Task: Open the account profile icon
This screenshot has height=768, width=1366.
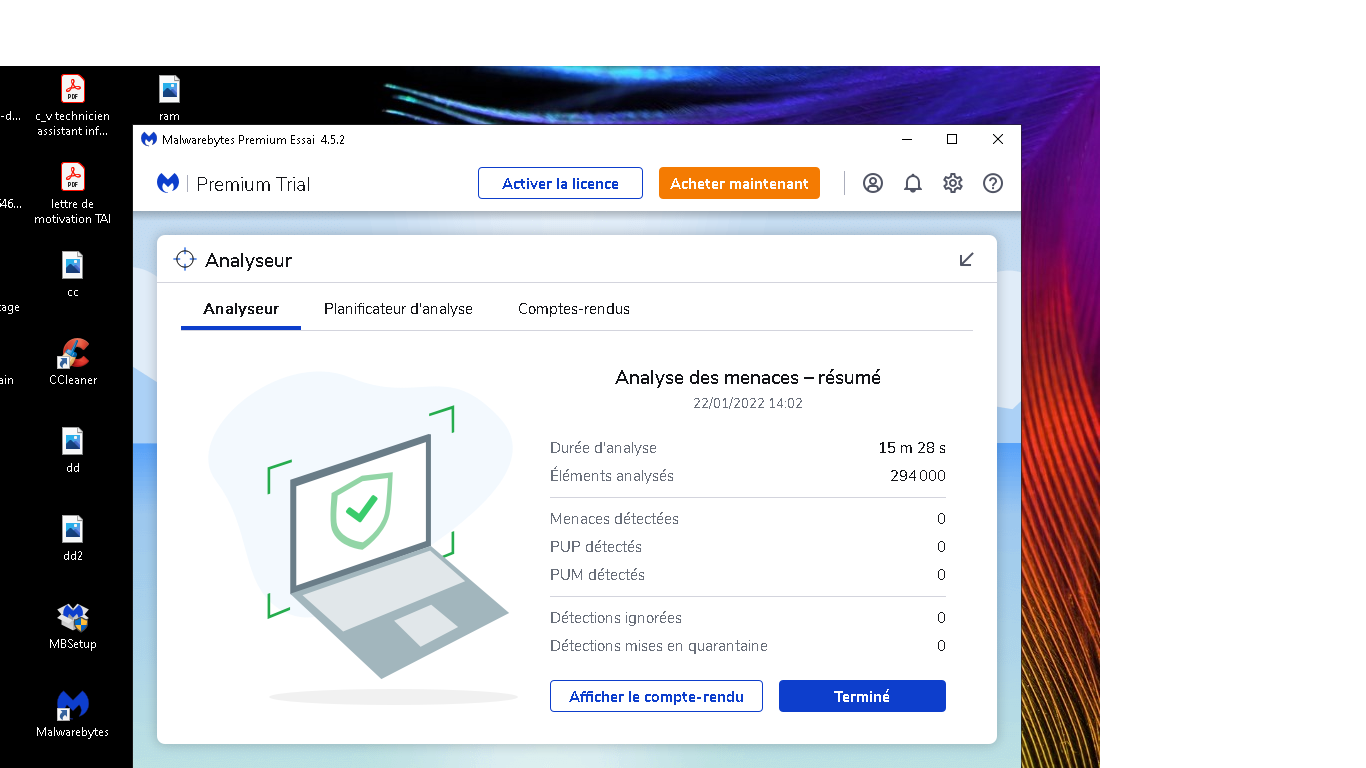Action: (x=873, y=183)
